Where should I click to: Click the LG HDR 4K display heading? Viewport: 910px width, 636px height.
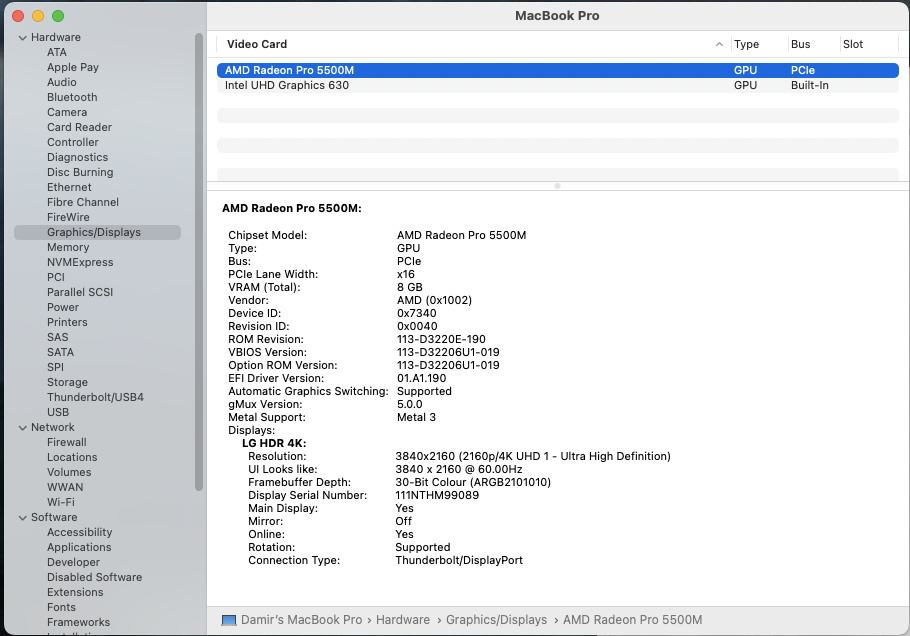(274, 443)
